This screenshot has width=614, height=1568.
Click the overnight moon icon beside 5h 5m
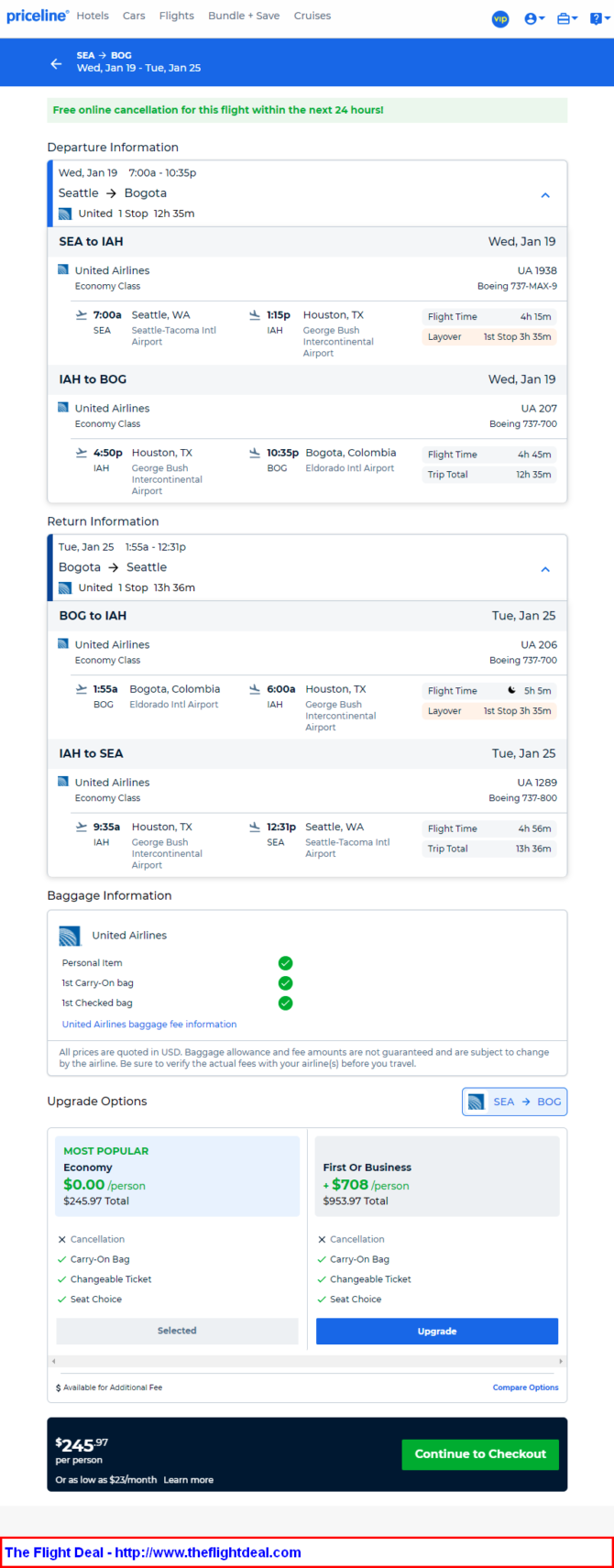(511, 690)
